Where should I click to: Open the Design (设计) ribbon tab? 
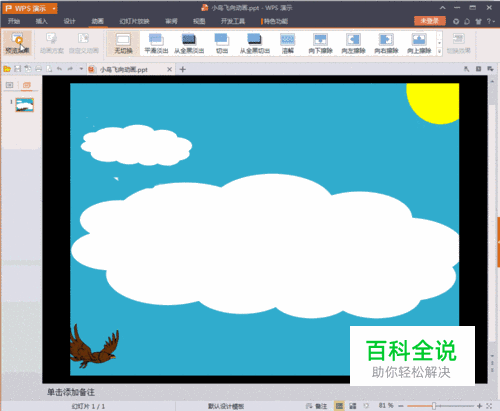click(69, 21)
